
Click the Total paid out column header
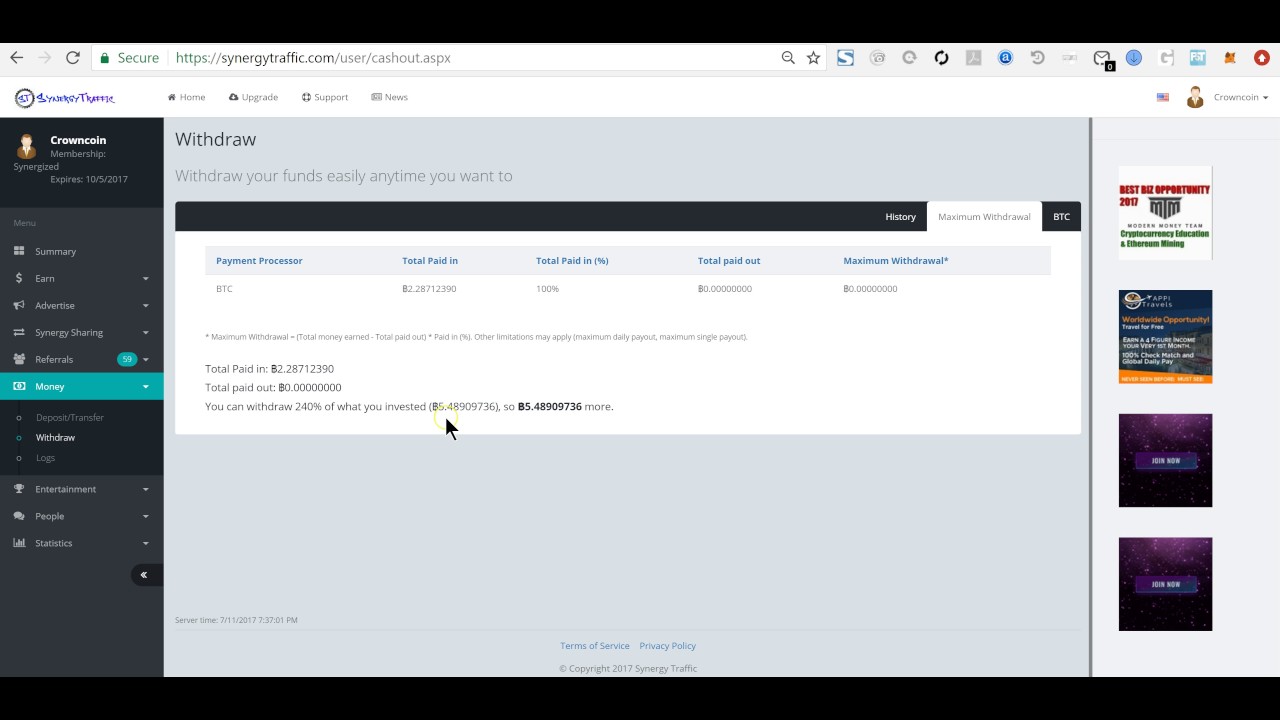click(729, 261)
